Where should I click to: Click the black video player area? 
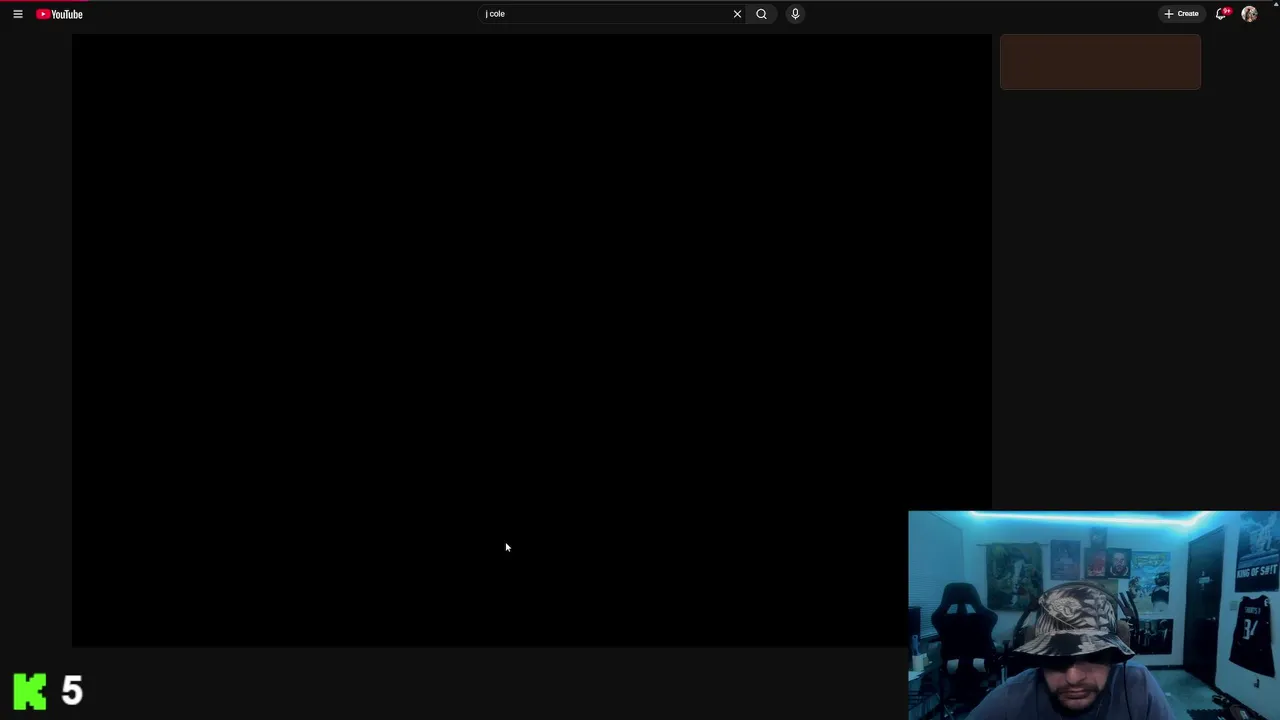tap(532, 340)
